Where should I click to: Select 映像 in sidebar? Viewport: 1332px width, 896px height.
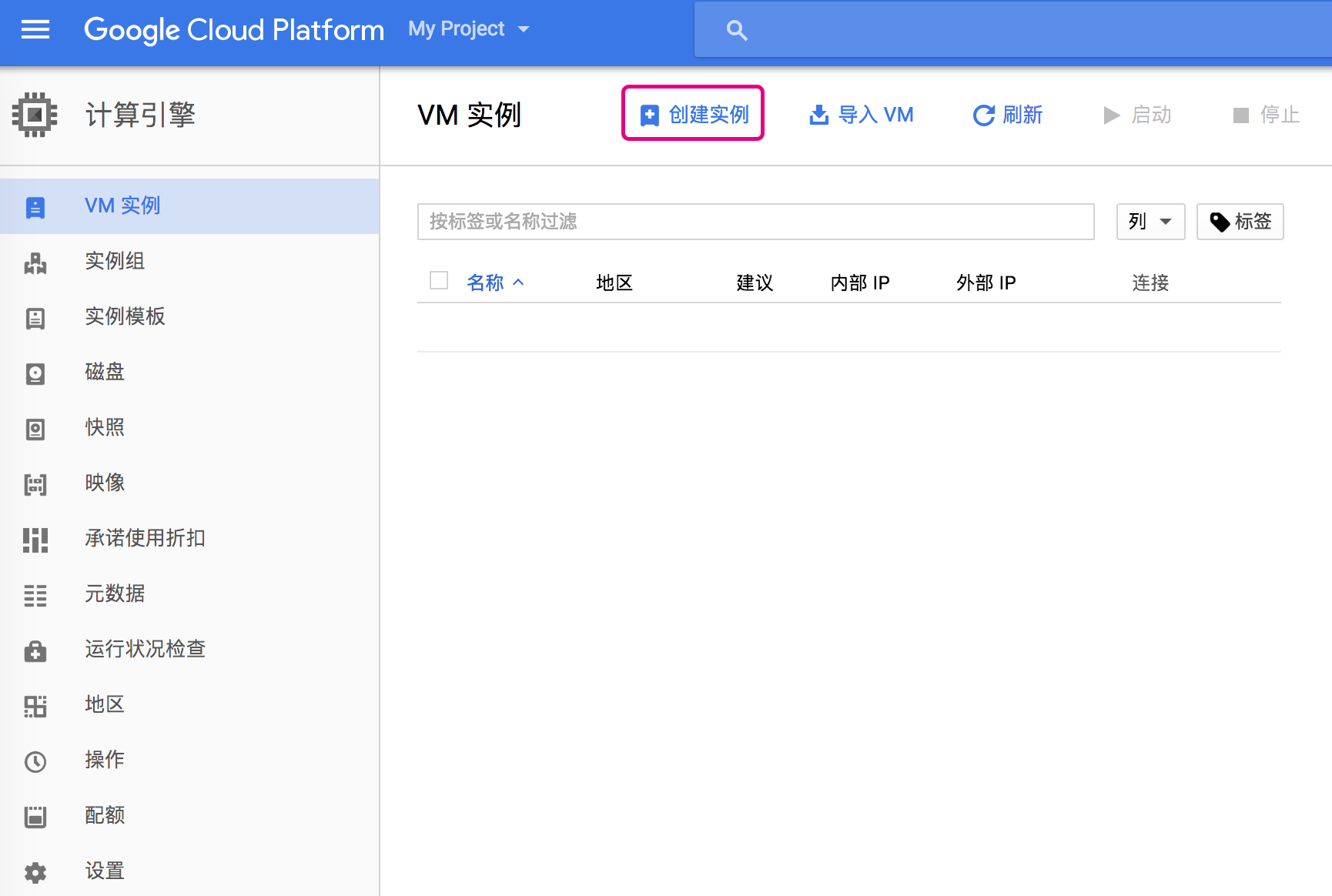189,483
